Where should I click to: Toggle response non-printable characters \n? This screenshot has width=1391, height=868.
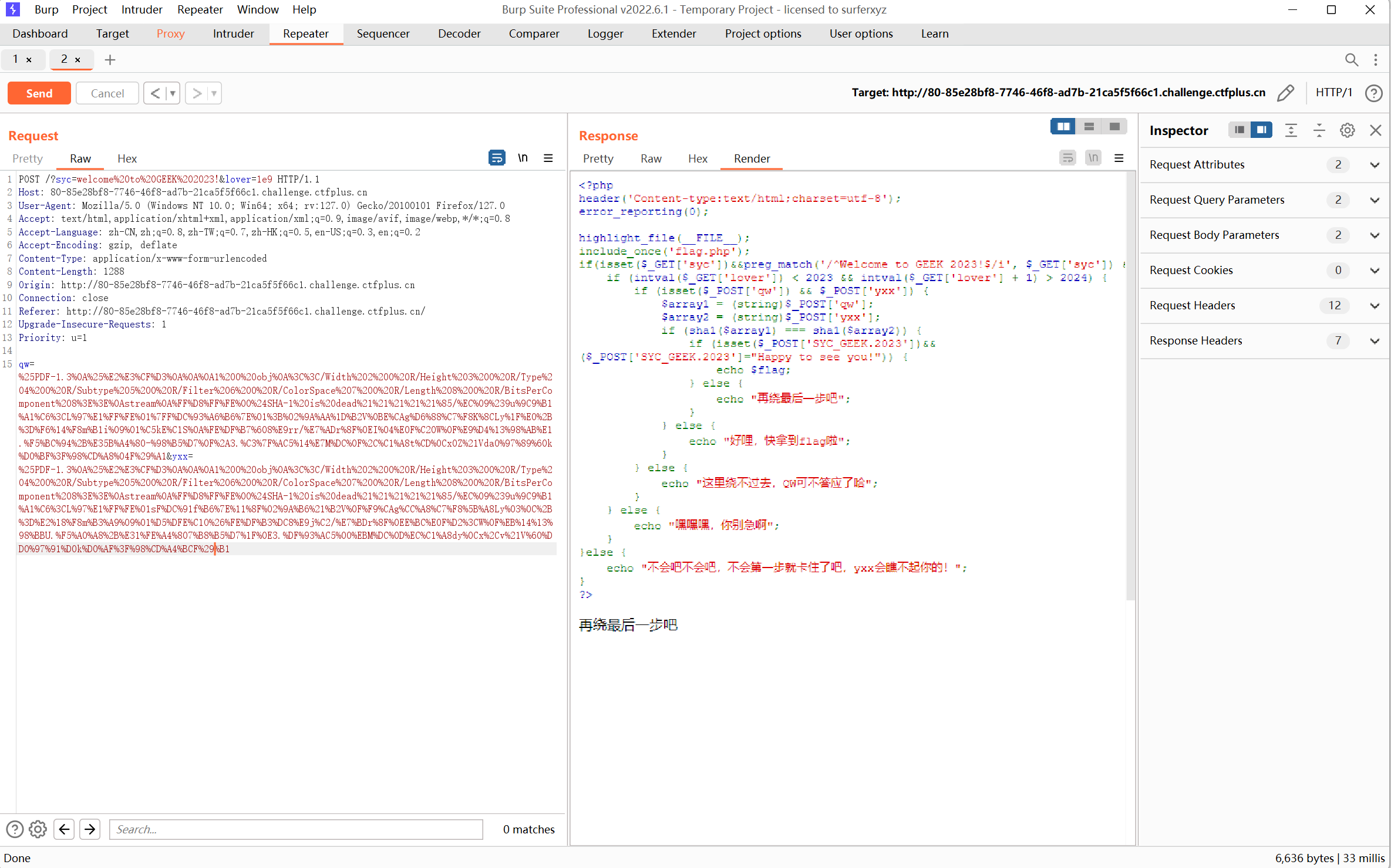pos(1093,158)
